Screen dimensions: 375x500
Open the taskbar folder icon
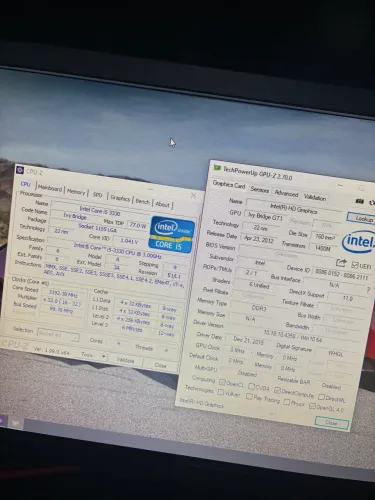pos(15,423)
